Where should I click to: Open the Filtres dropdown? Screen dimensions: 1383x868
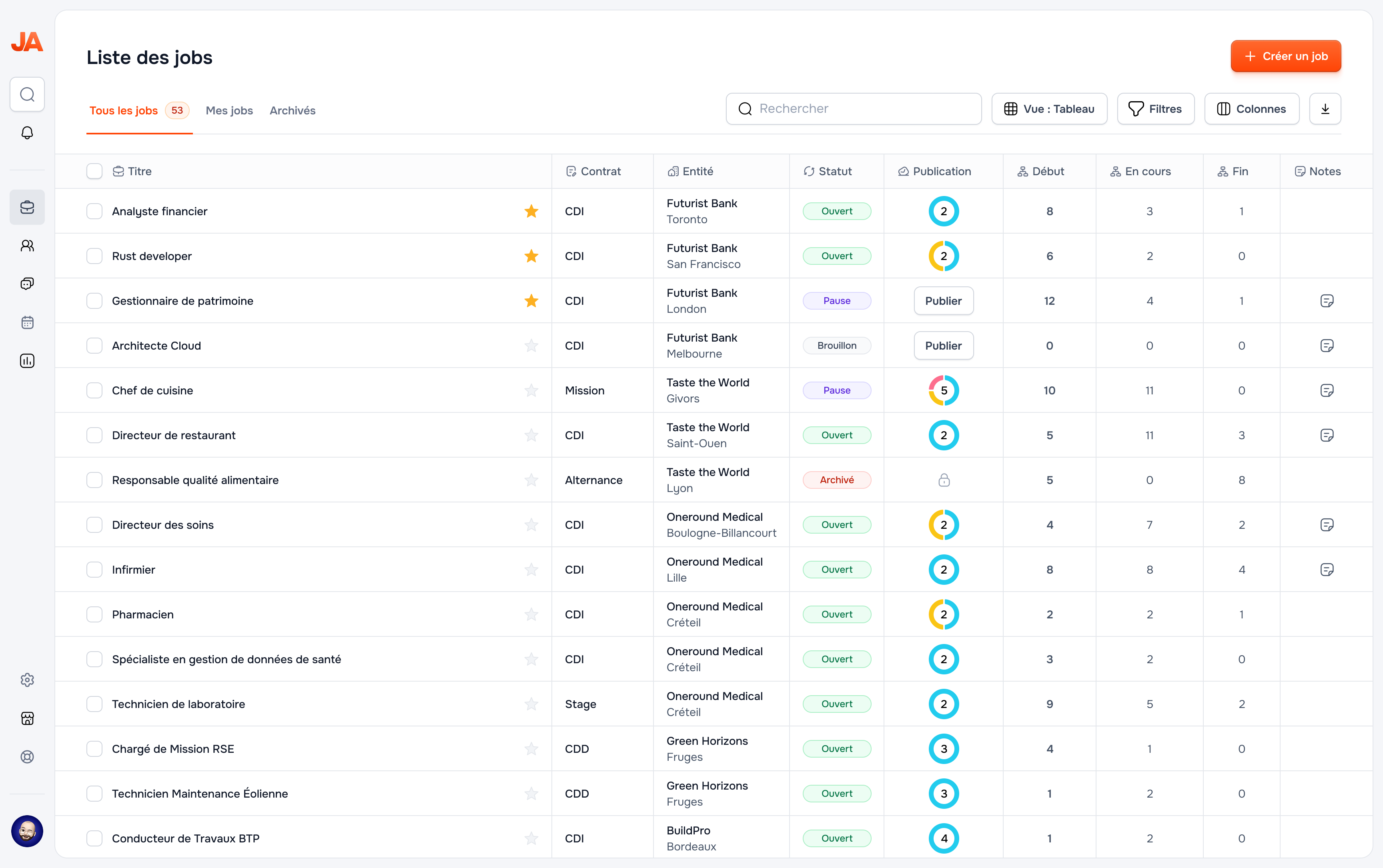point(1155,108)
